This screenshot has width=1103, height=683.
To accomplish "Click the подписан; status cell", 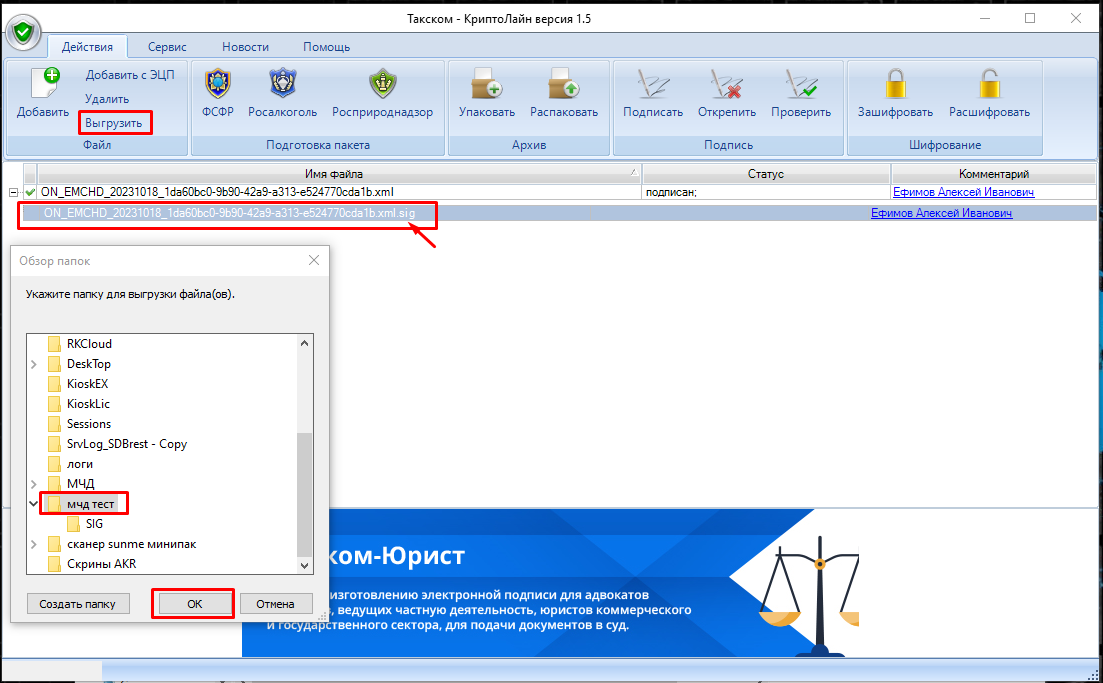I will [x=766, y=192].
